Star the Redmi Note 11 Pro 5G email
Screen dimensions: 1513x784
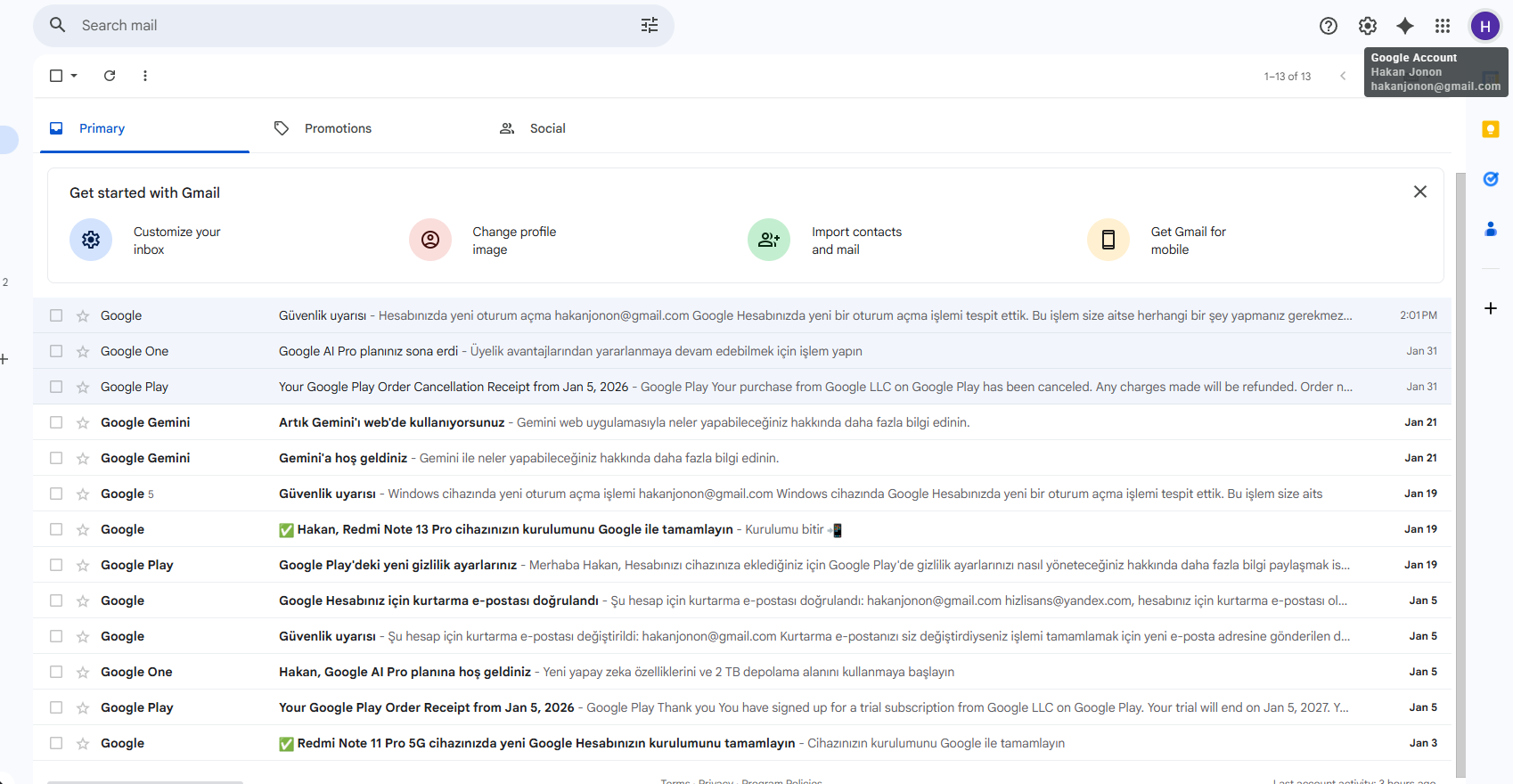[83, 743]
